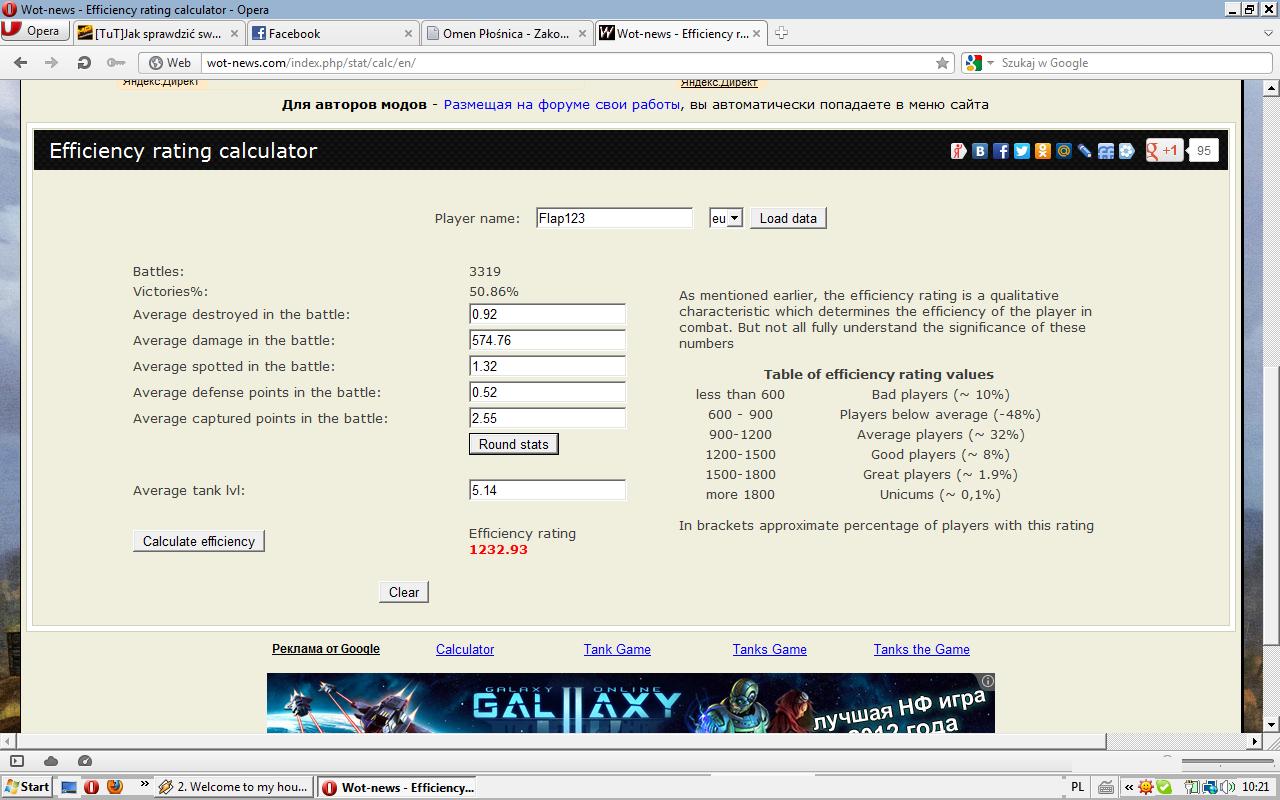The image size is (1280, 800).
Task: Open the Tanks Game ad link
Action: tap(769, 649)
